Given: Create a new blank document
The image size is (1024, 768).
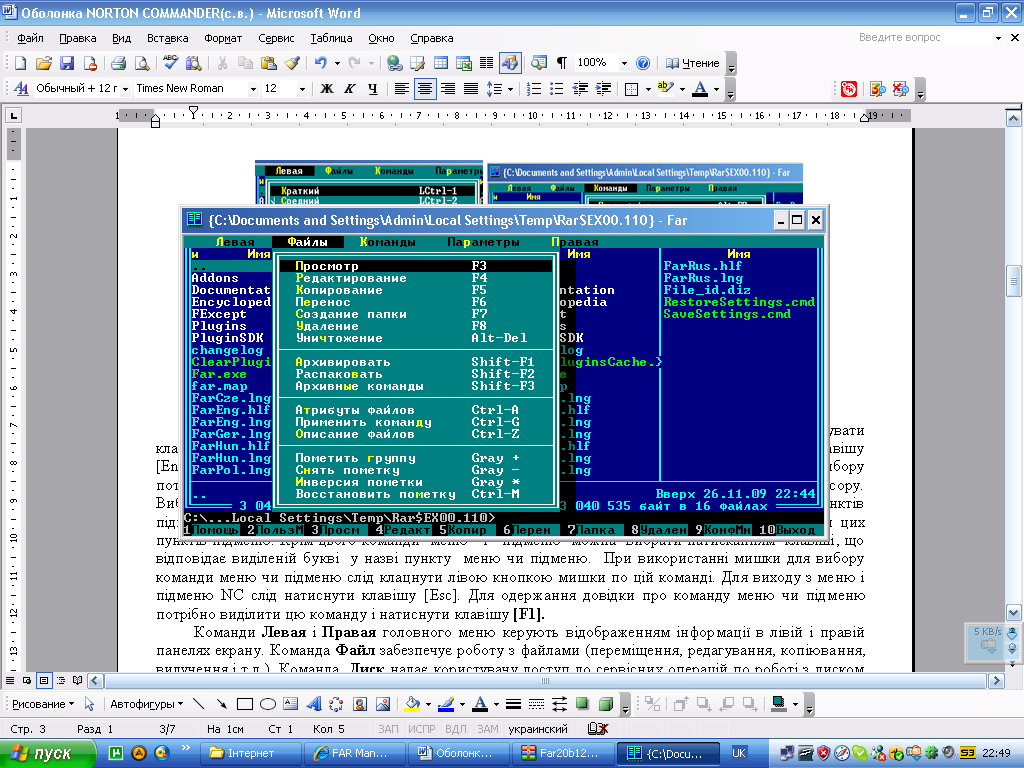Looking at the screenshot, I should [x=20, y=63].
